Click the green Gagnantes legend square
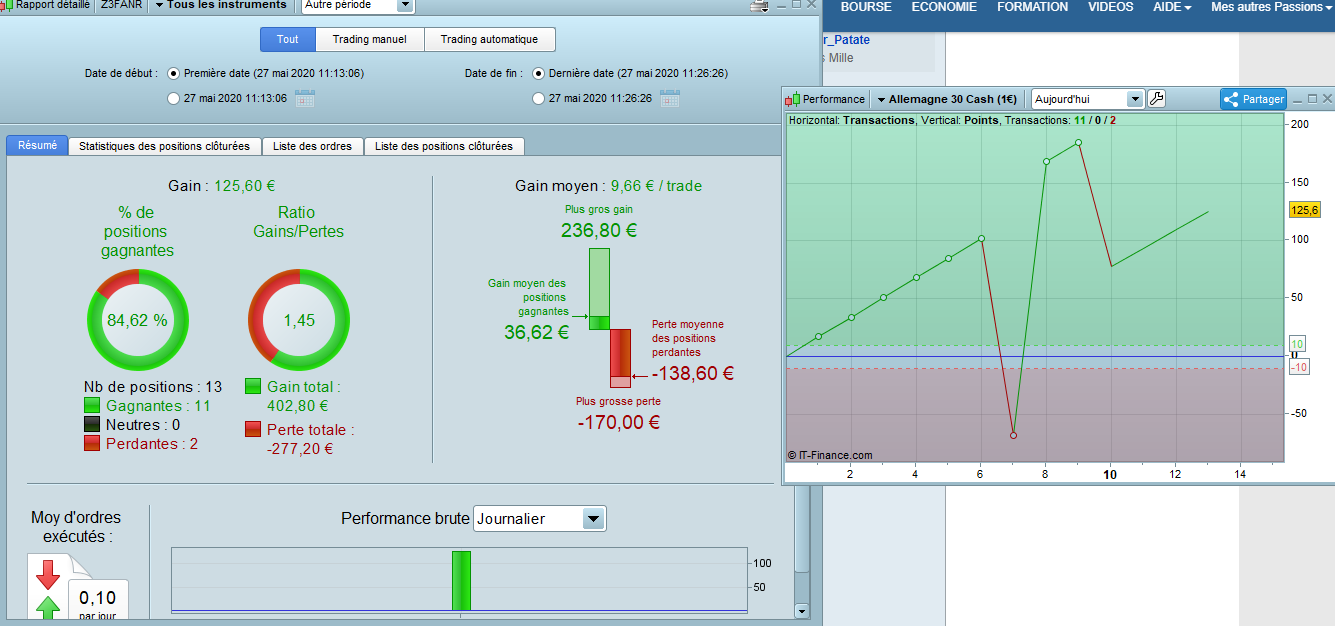This screenshot has width=1335, height=626. coord(92,405)
